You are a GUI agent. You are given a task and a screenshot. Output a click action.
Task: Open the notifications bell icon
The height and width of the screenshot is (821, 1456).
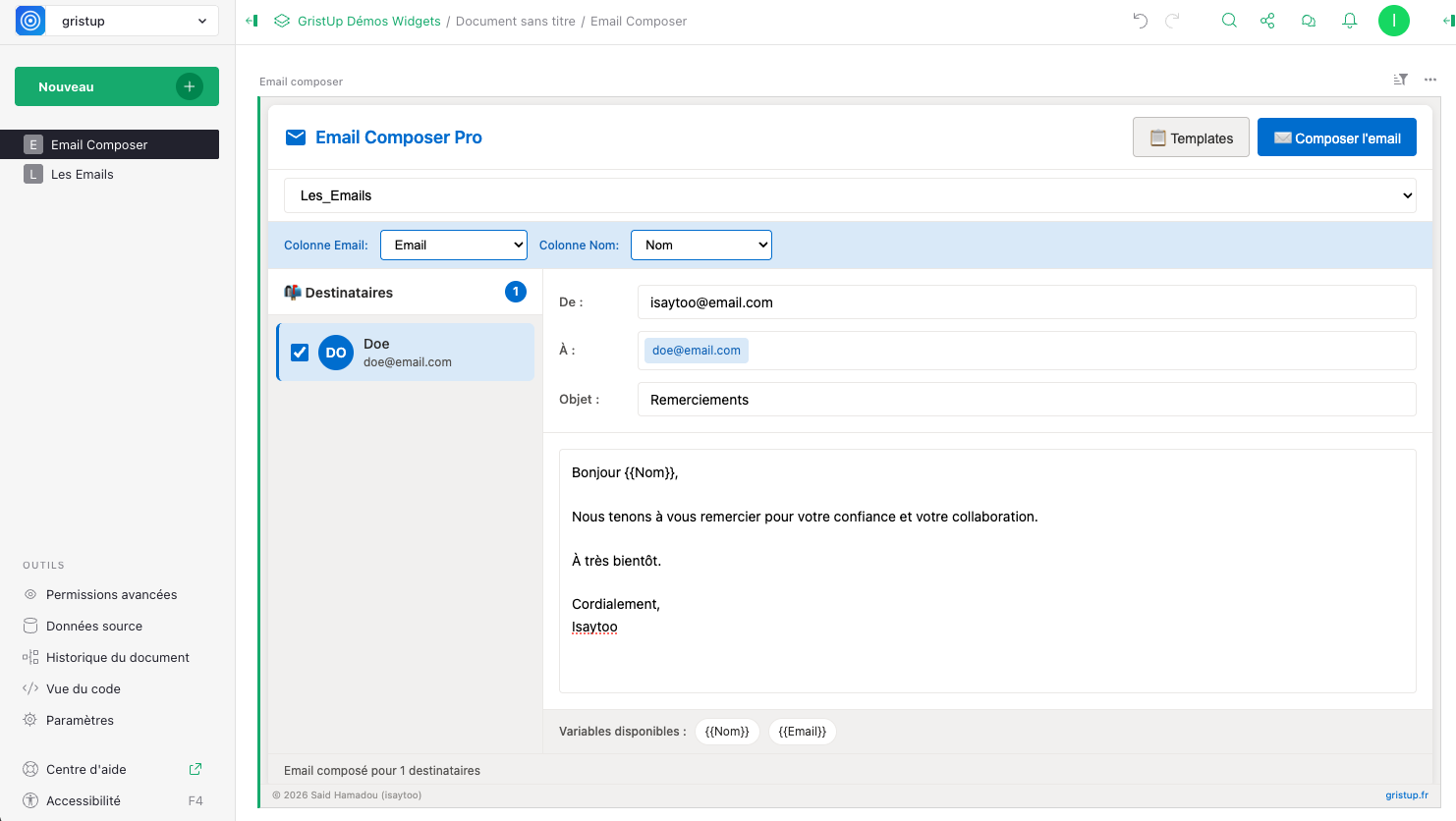tap(1350, 21)
